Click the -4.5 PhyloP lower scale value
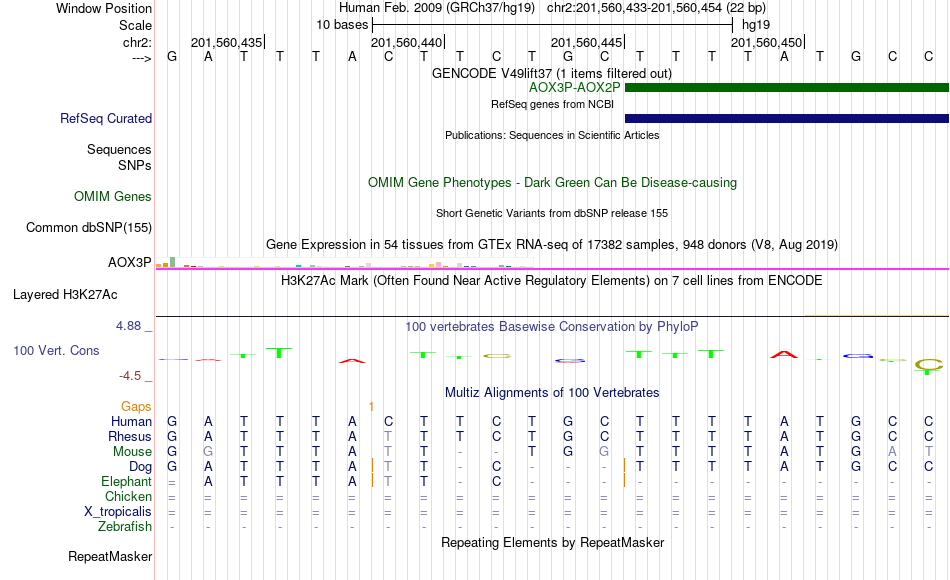Screen dimensions: 950x580 (x=130, y=376)
